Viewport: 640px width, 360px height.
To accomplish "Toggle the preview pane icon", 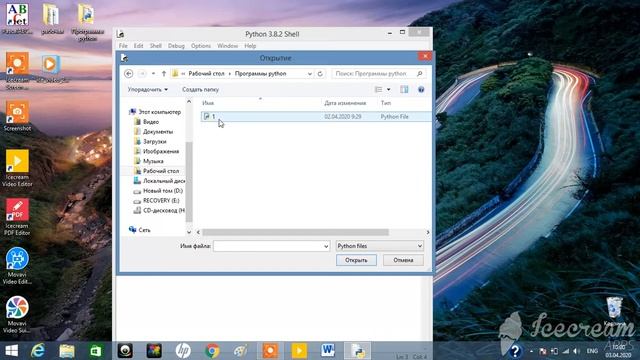I will pos(404,89).
